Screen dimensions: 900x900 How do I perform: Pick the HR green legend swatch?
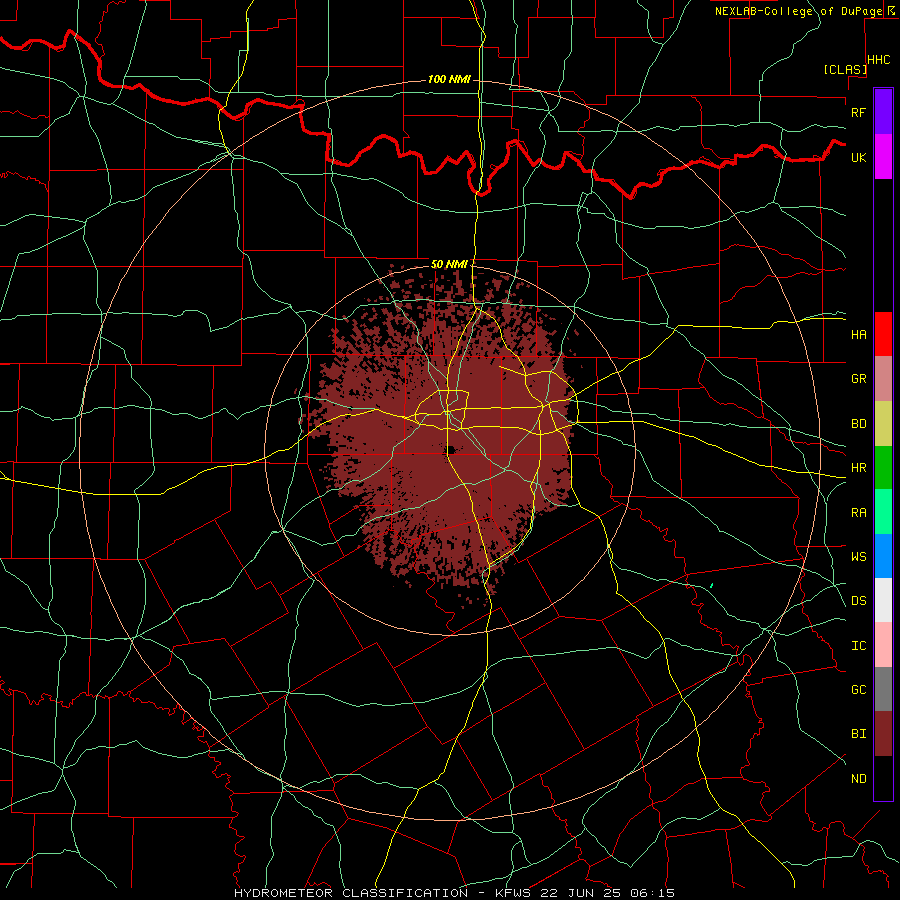[883, 468]
